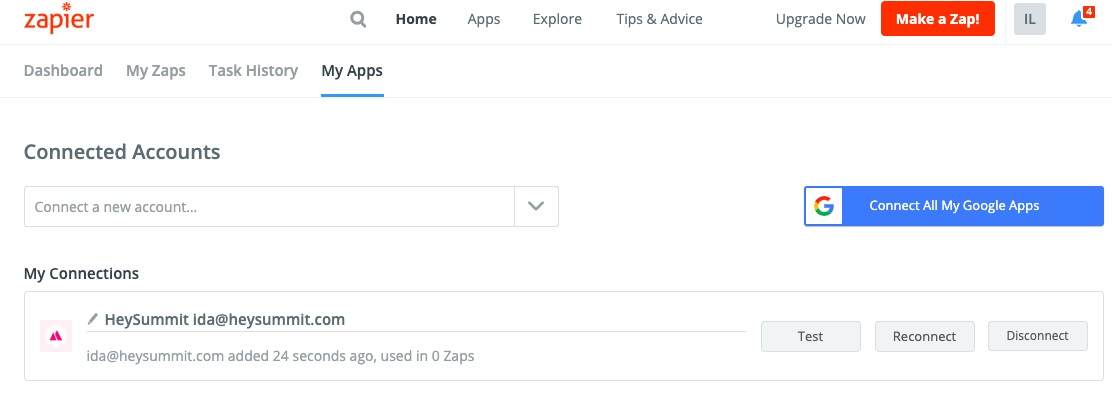The height and width of the screenshot is (417, 1112).
Task: Open search with the magnifier icon
Action: coord(359,19)
